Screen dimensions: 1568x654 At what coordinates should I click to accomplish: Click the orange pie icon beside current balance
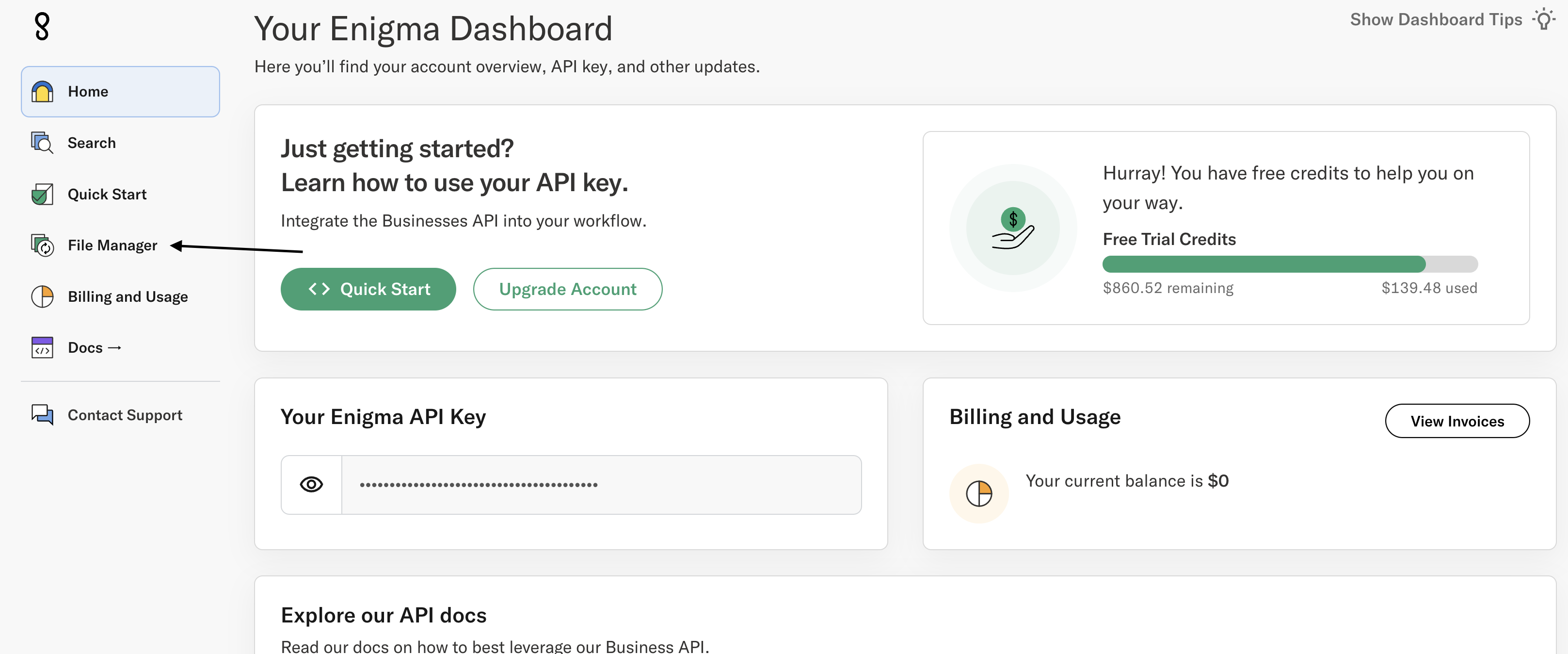(979, 493)
